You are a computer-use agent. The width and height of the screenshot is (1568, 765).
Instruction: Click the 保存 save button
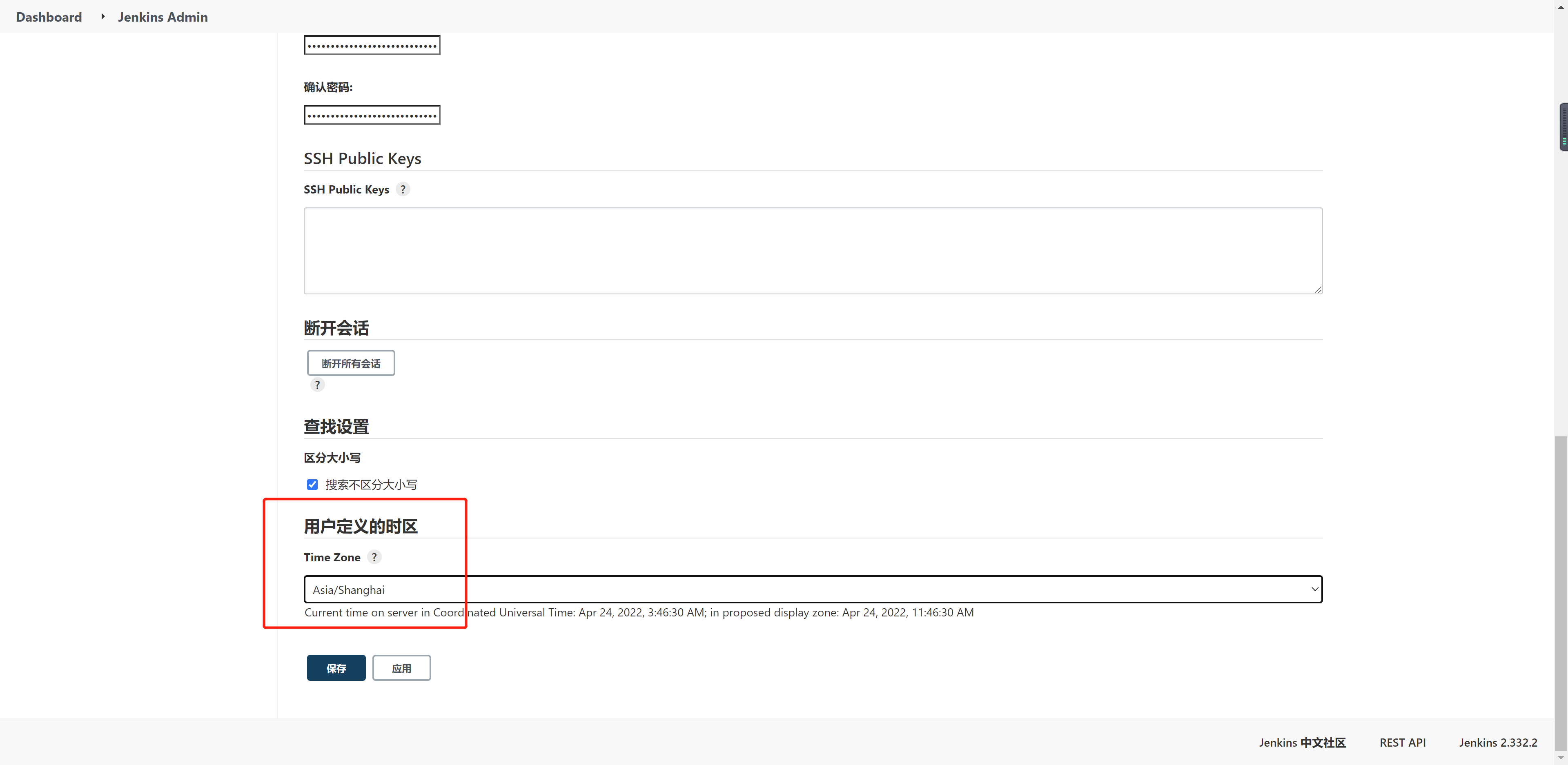(x=336, y=667)
